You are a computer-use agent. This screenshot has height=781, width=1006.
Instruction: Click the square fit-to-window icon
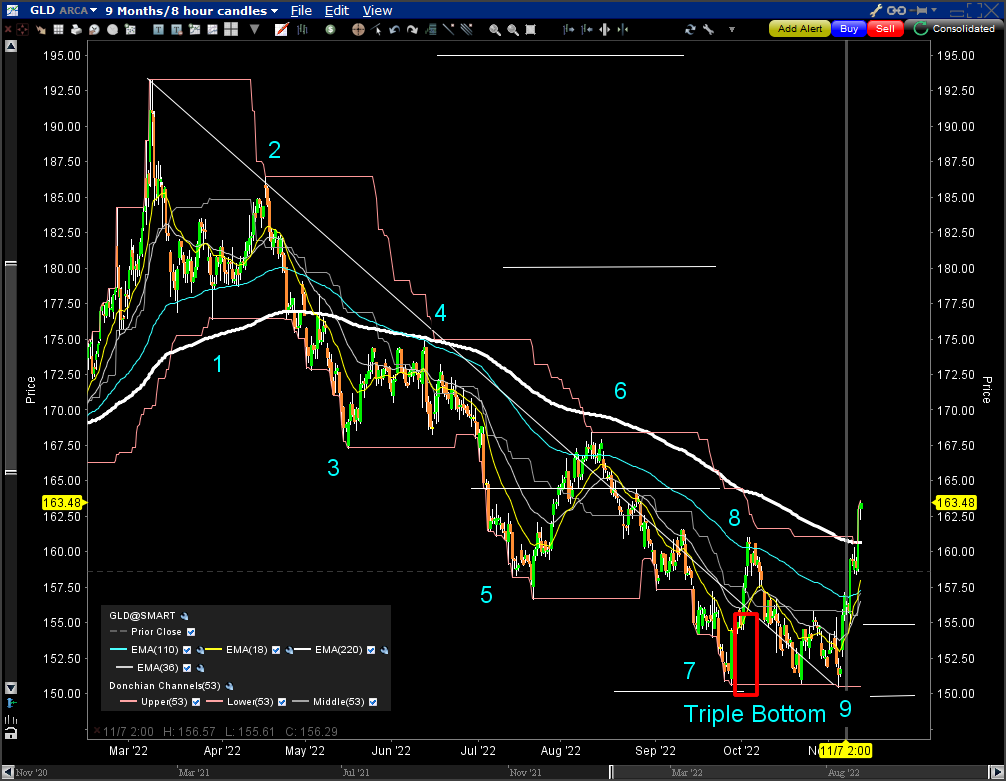531,30
